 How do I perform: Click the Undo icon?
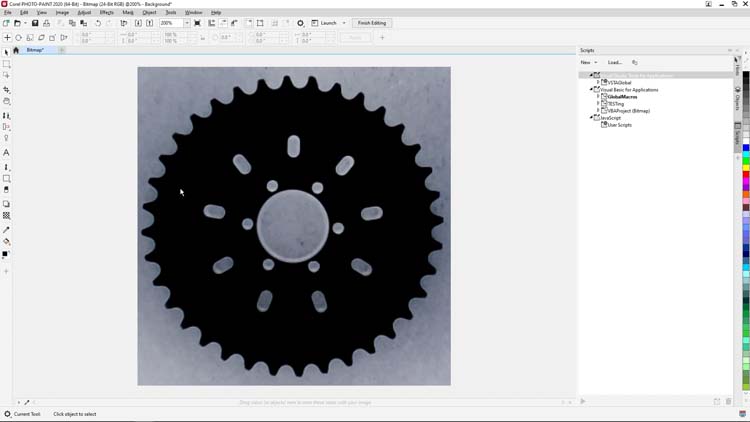click(x=98, y=23)
